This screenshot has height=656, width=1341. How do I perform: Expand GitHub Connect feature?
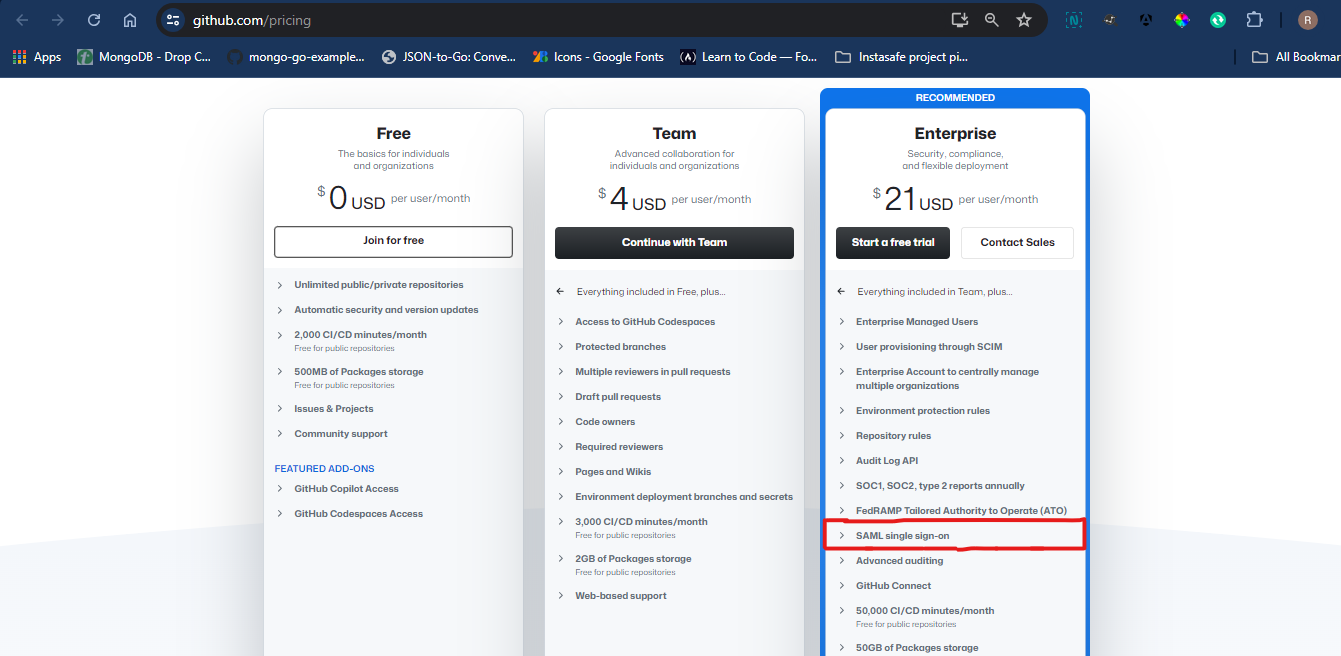click(x=885, y=586)
